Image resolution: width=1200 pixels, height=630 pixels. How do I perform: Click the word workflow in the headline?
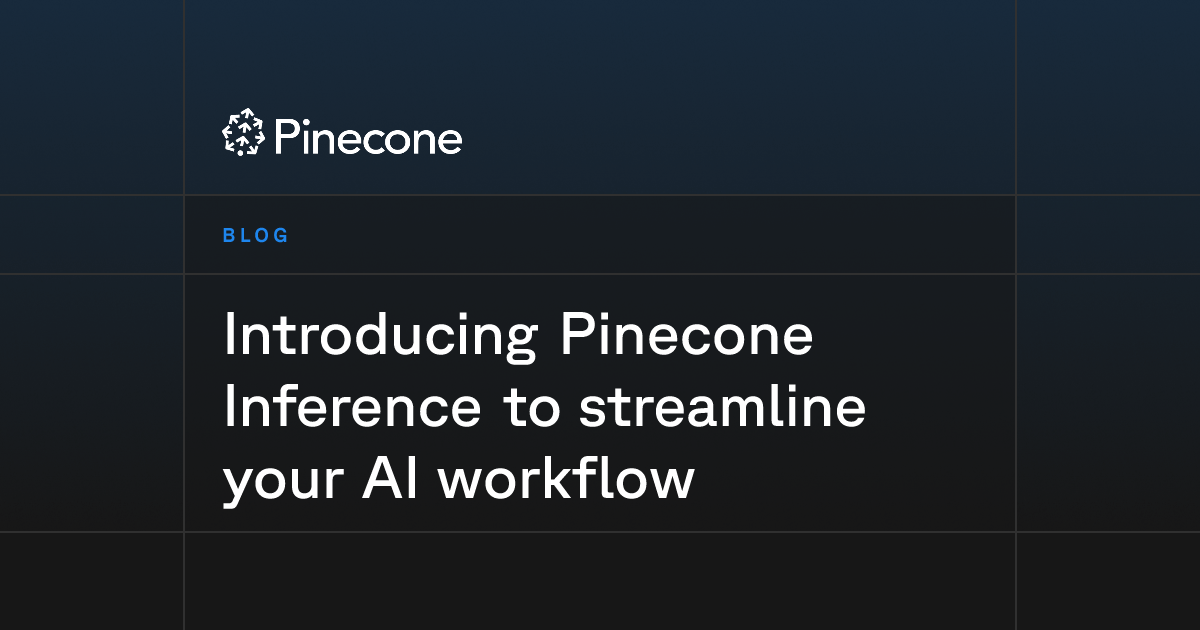[x=566, y=480]
